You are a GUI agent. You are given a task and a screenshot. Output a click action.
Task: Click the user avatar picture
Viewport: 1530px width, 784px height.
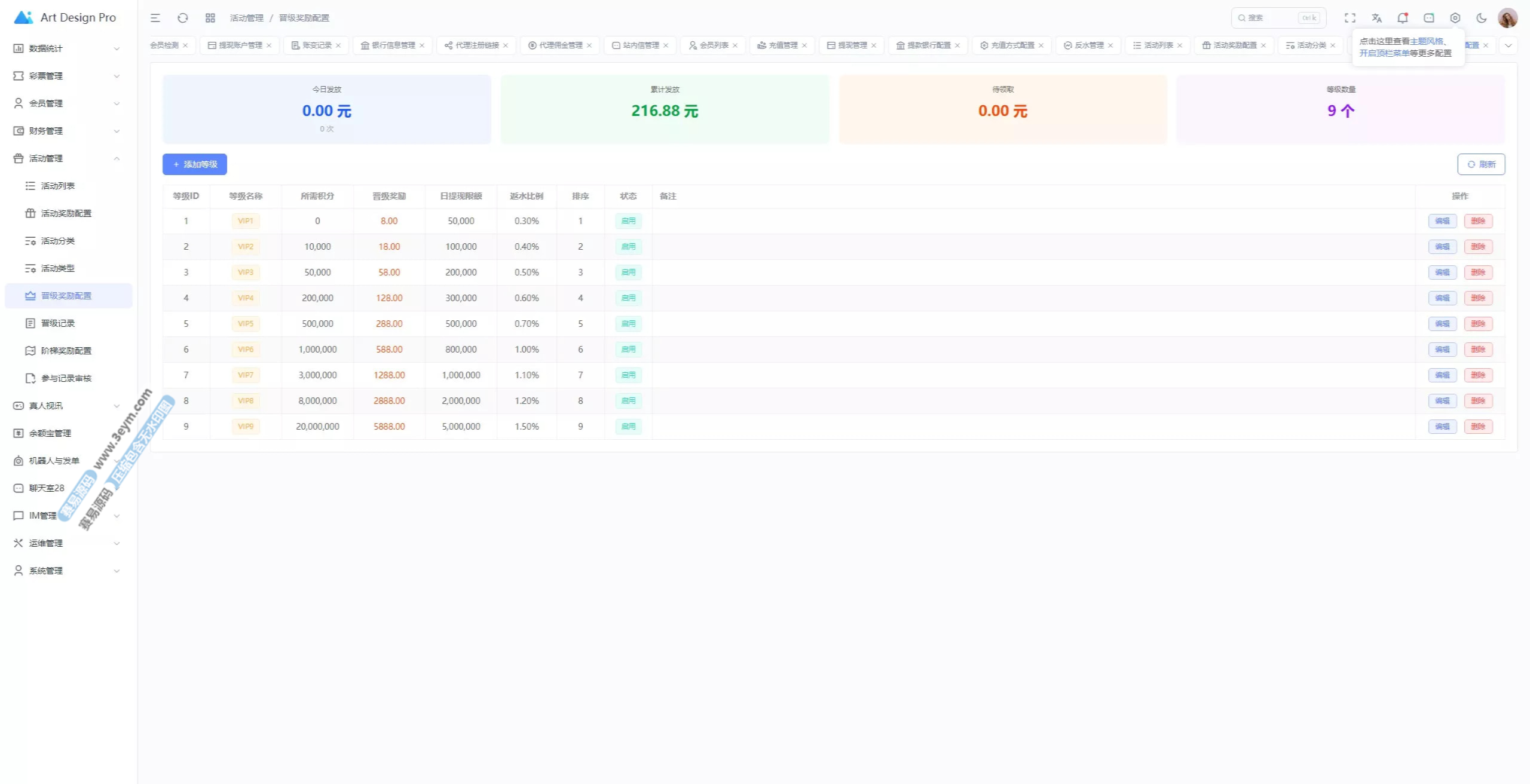coord(1507,18)
